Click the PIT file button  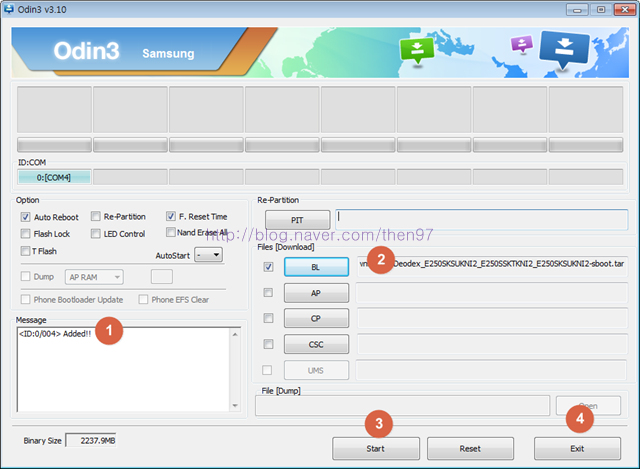click(298, 220)
